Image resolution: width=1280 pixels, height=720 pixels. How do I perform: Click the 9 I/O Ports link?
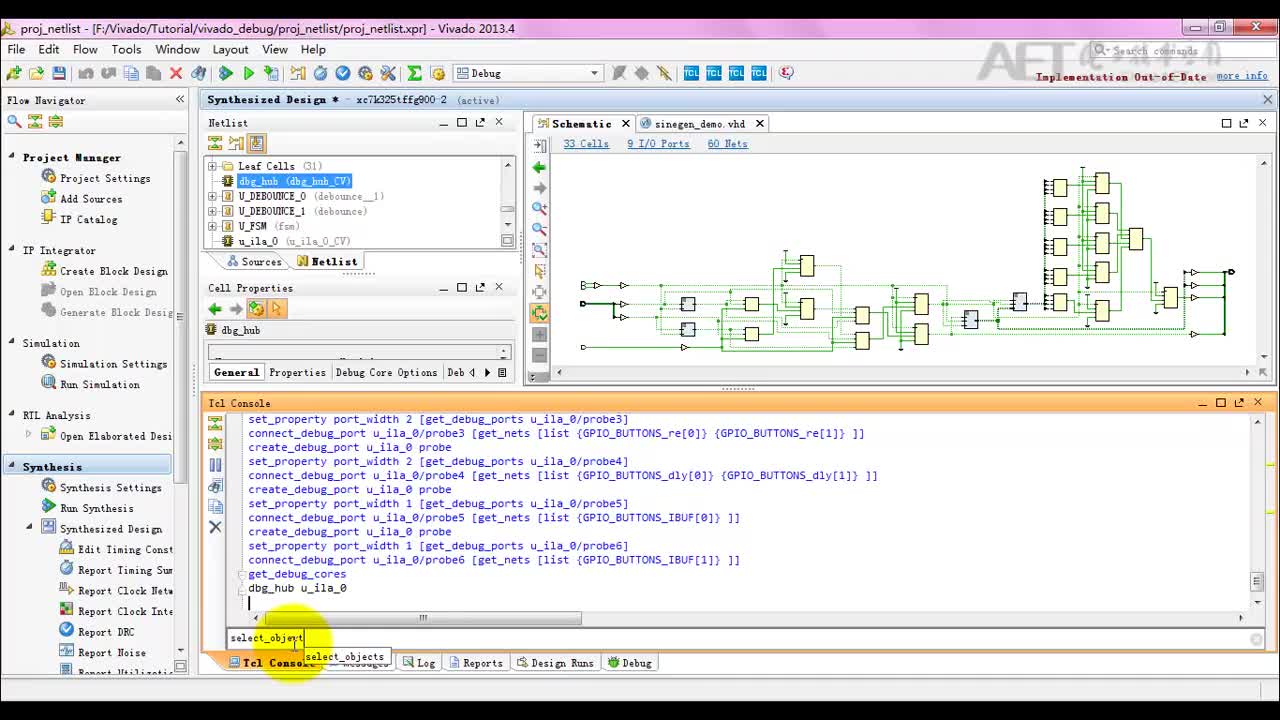tap(658, 144)
